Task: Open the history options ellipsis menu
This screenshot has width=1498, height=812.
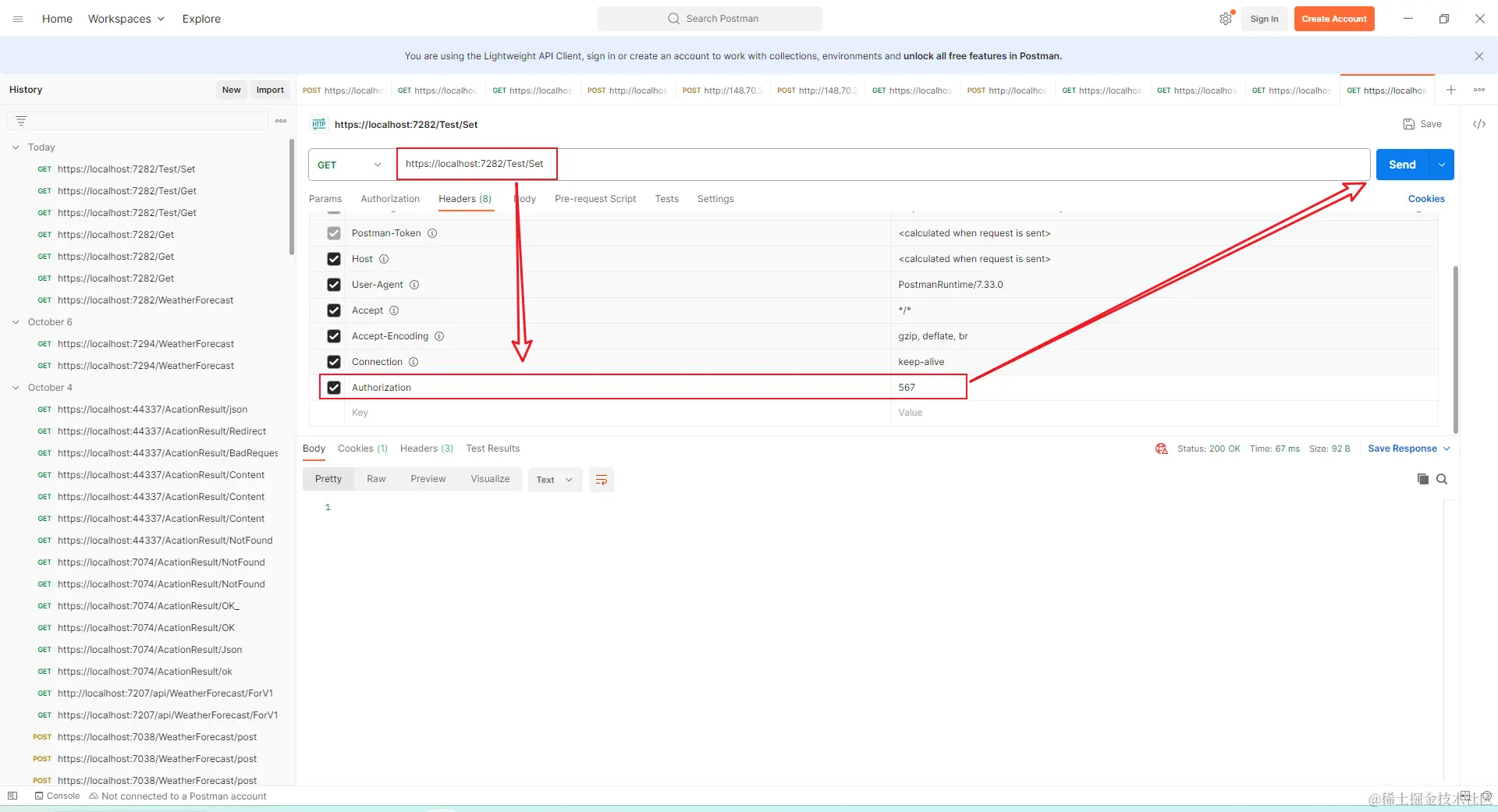Action: pos(281,121)
